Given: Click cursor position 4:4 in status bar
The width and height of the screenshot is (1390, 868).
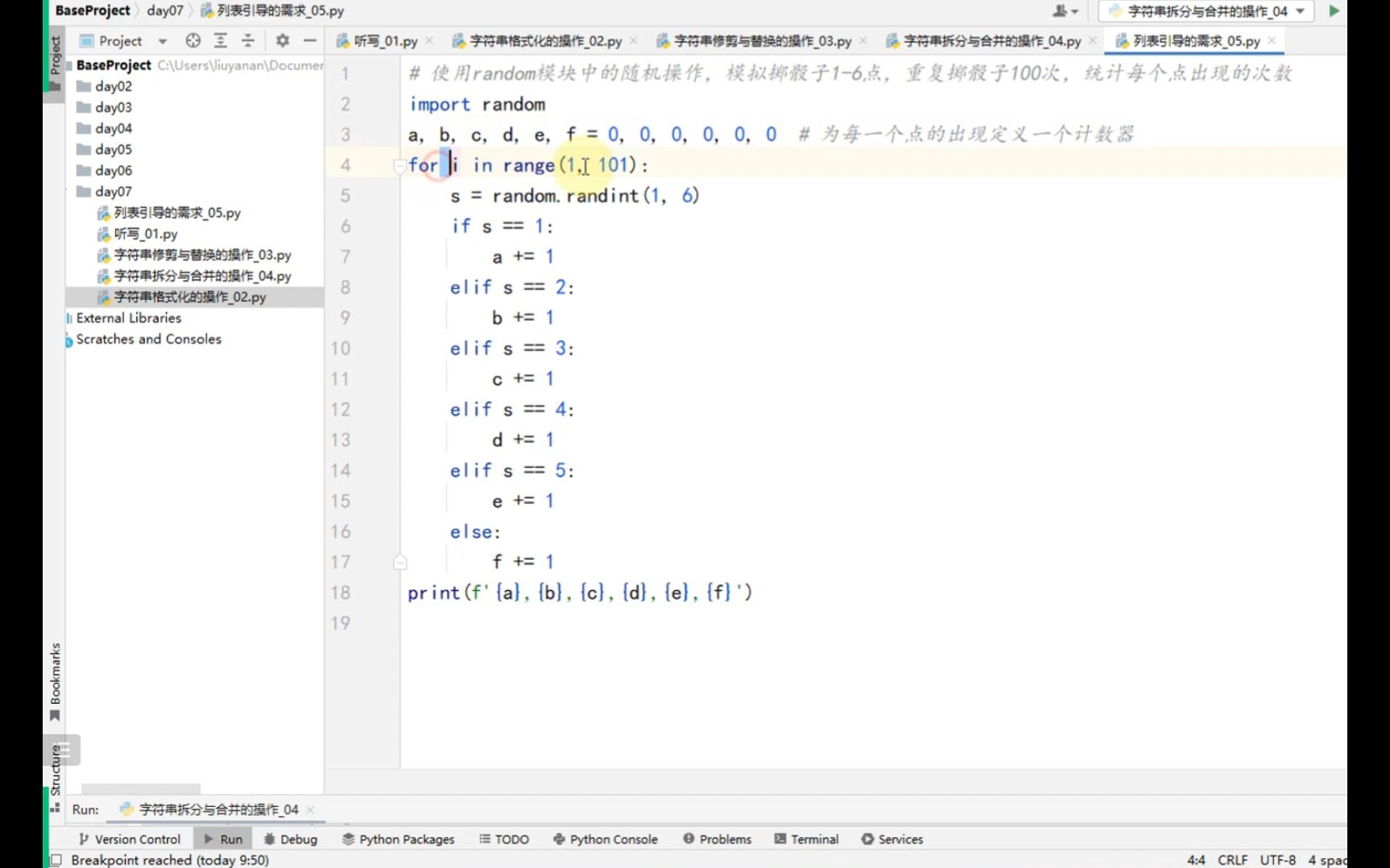Looking at the screenshot, I should (1196, 860).
